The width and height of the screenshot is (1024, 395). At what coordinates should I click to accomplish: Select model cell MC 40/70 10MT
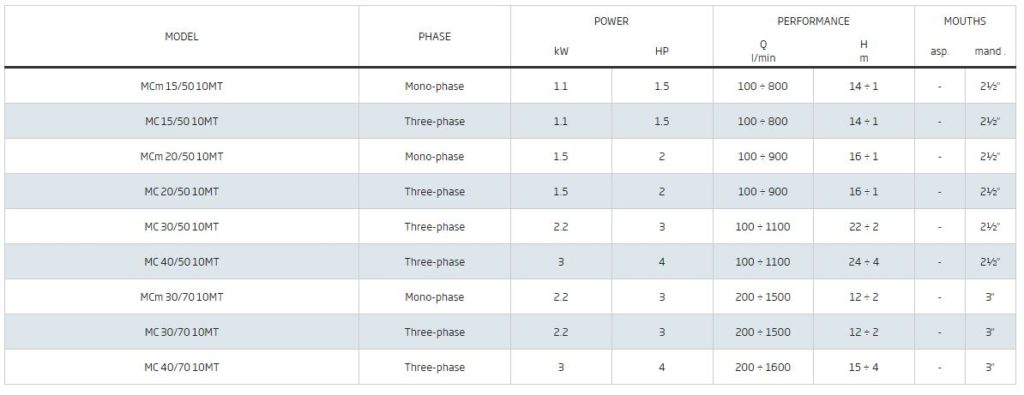click(182, 368)
